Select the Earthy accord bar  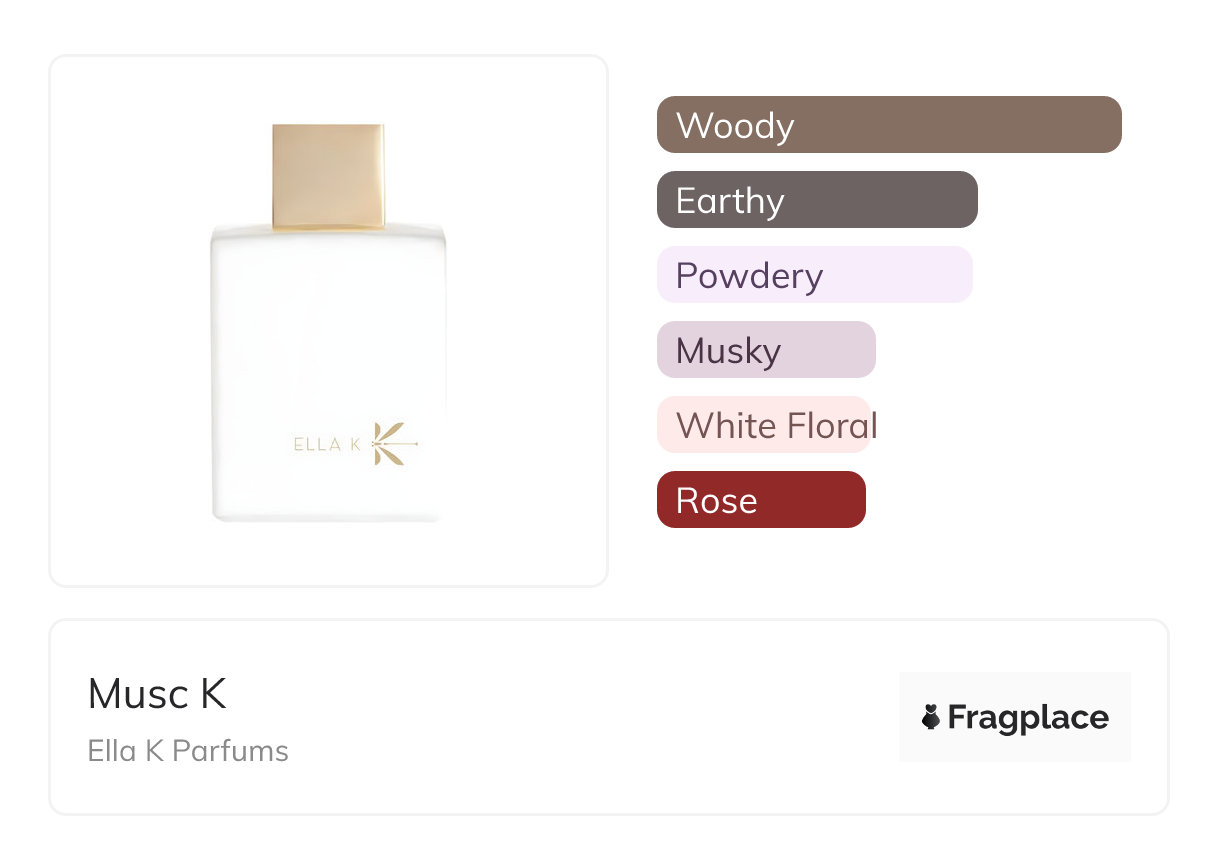coord(816,200)
